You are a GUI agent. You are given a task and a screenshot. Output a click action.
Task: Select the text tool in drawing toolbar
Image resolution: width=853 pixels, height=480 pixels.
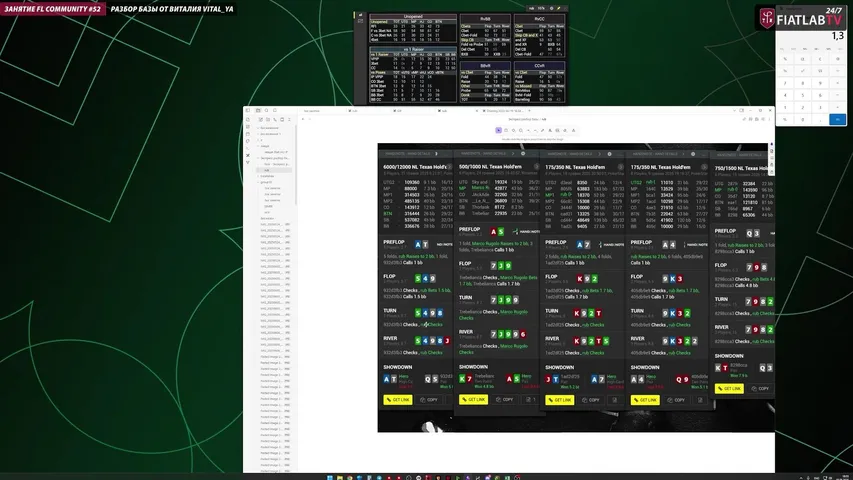(550, 130)
